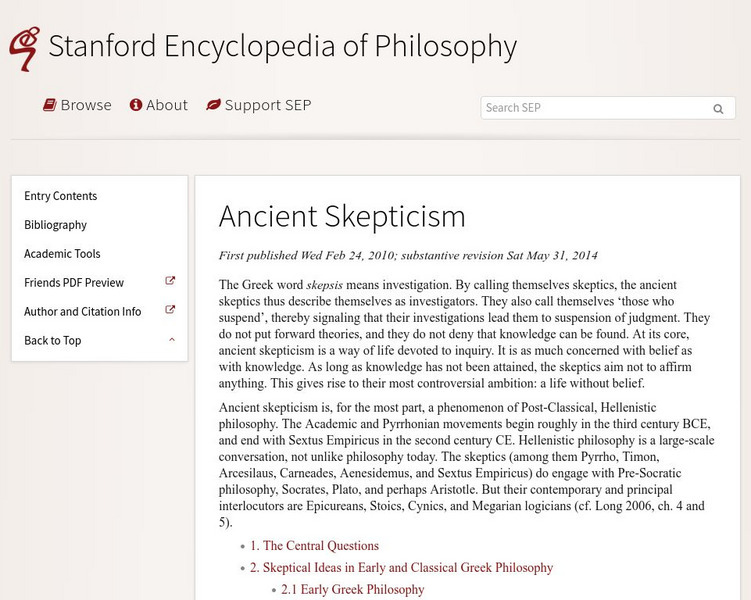
Task: Click Back to Top link
Action: pos(53,340)
